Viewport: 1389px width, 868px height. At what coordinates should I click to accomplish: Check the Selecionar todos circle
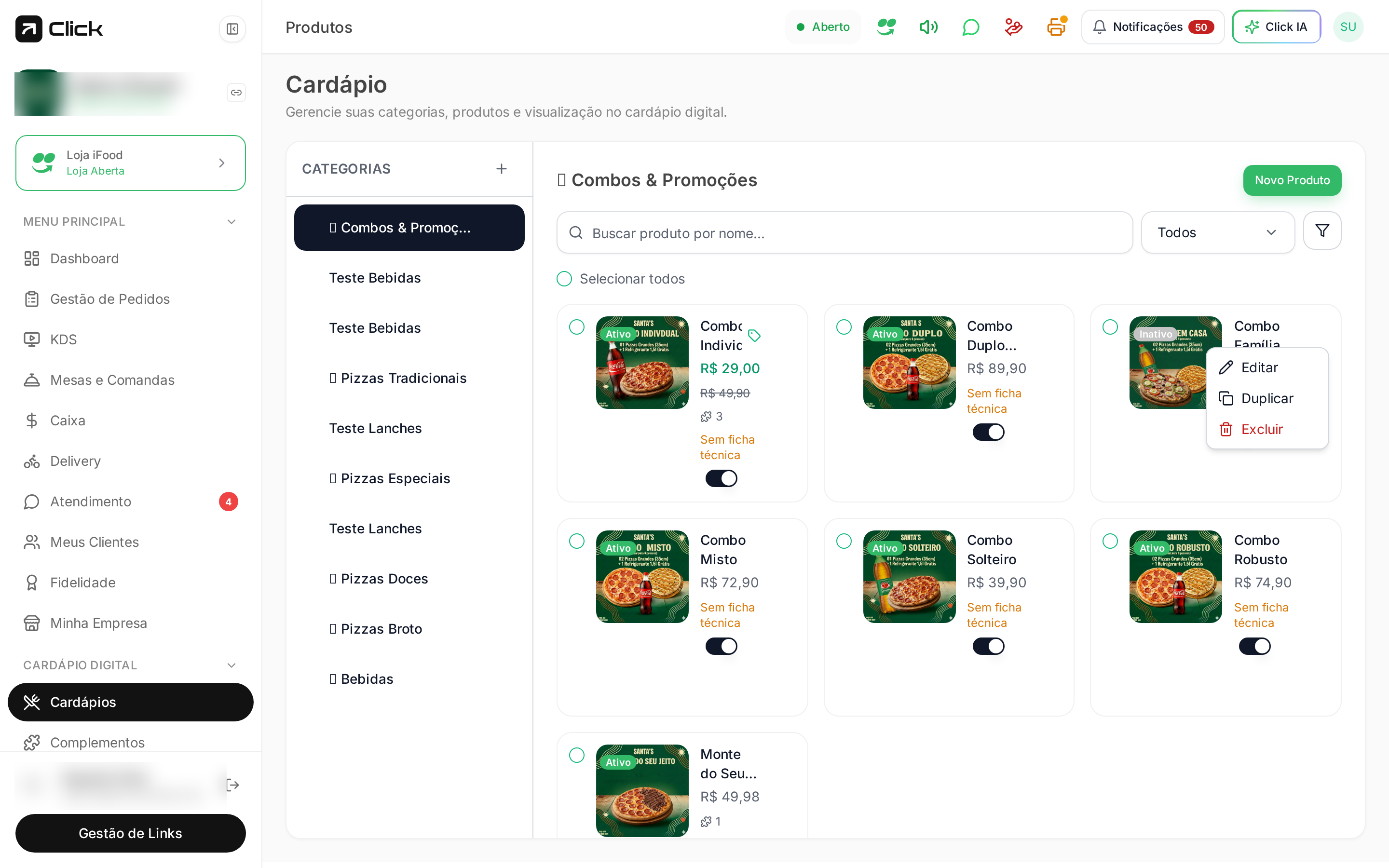pos(564,278)
